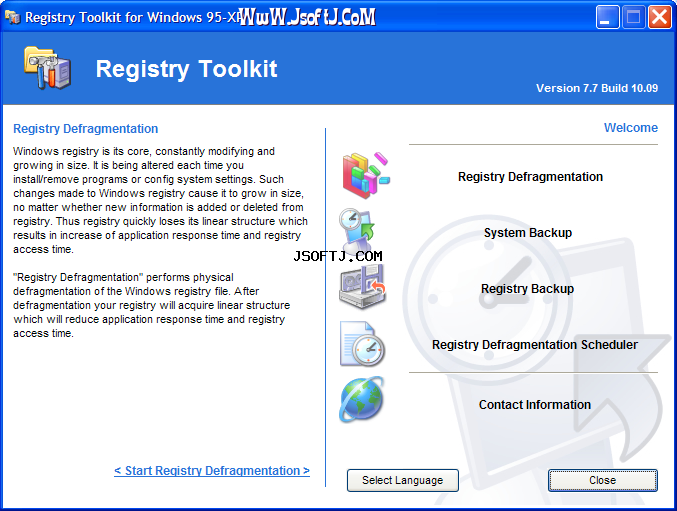Close the window with the red X

point(660,17)
